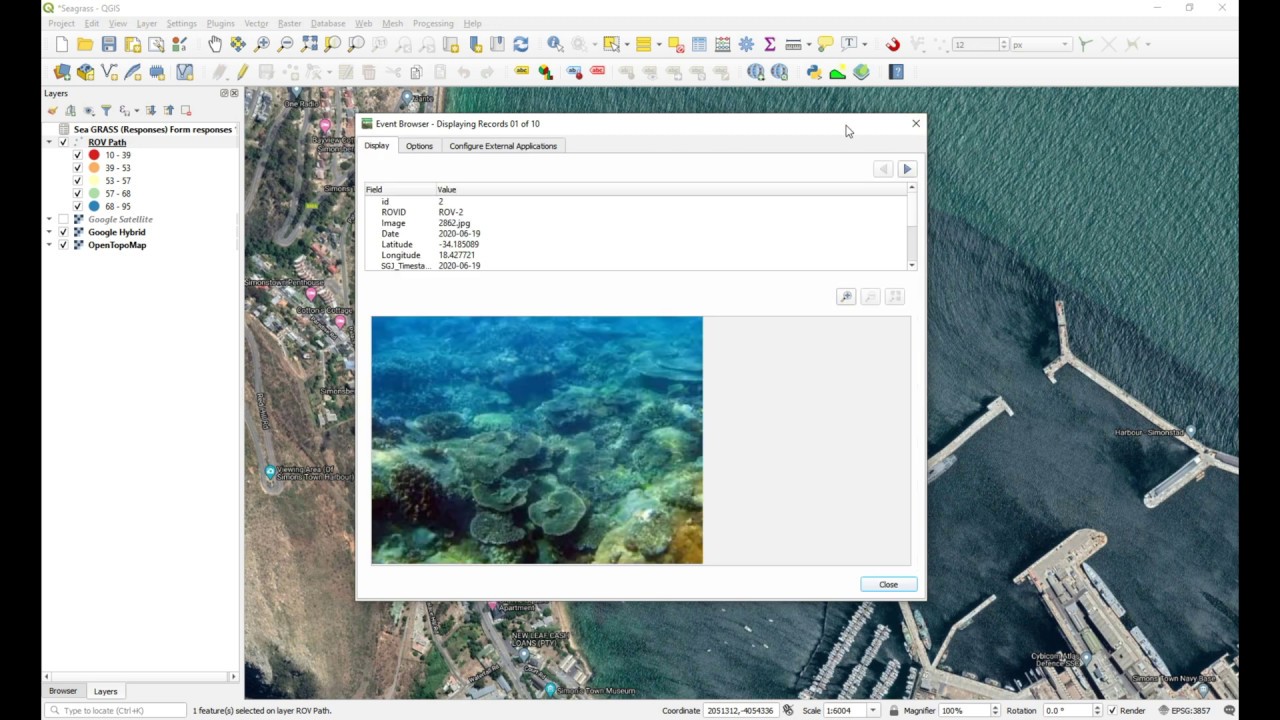Enable the Google Satellite layer

click(x=63, y=219)
